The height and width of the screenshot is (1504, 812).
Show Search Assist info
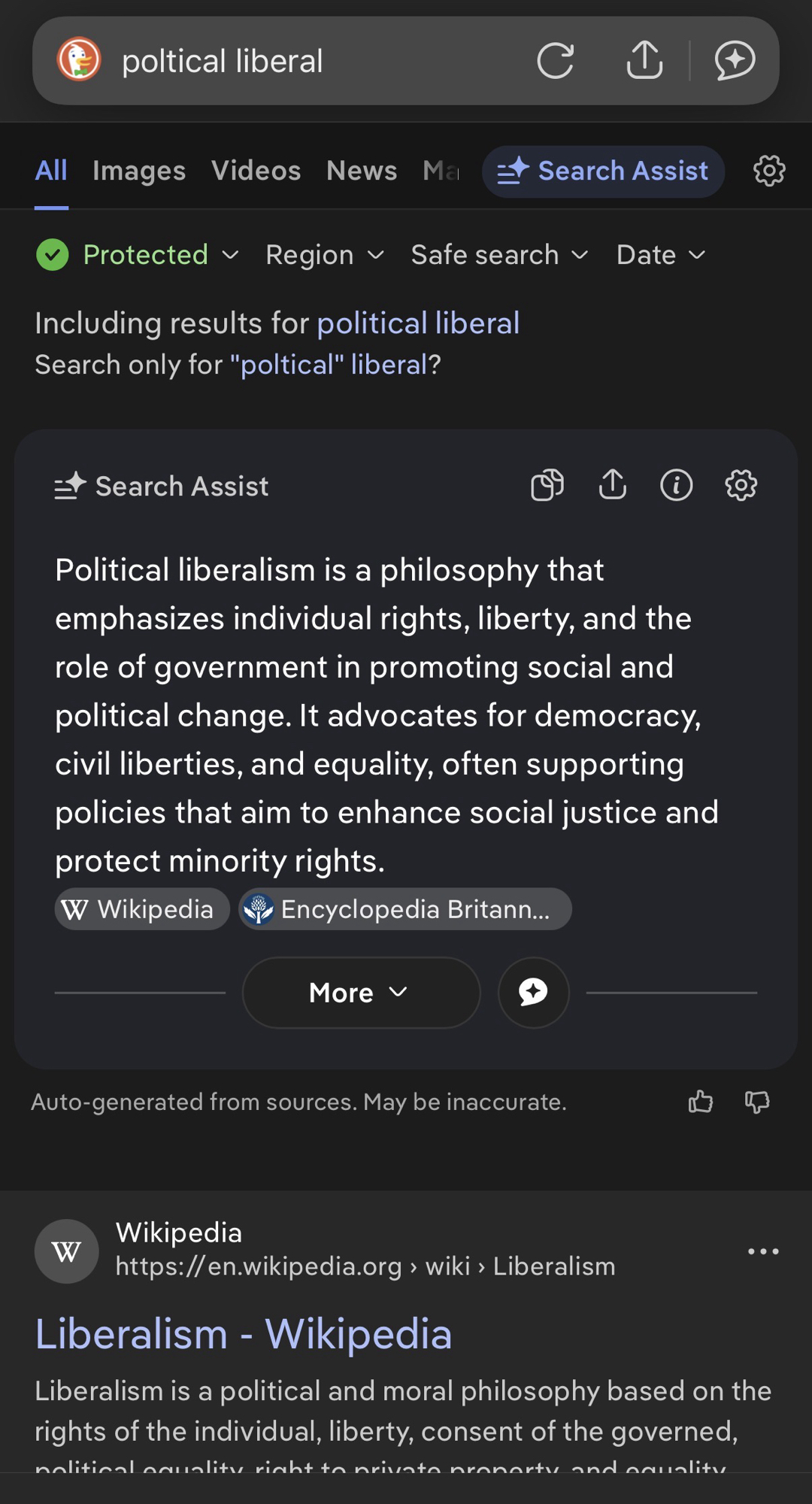pos(677,485)
